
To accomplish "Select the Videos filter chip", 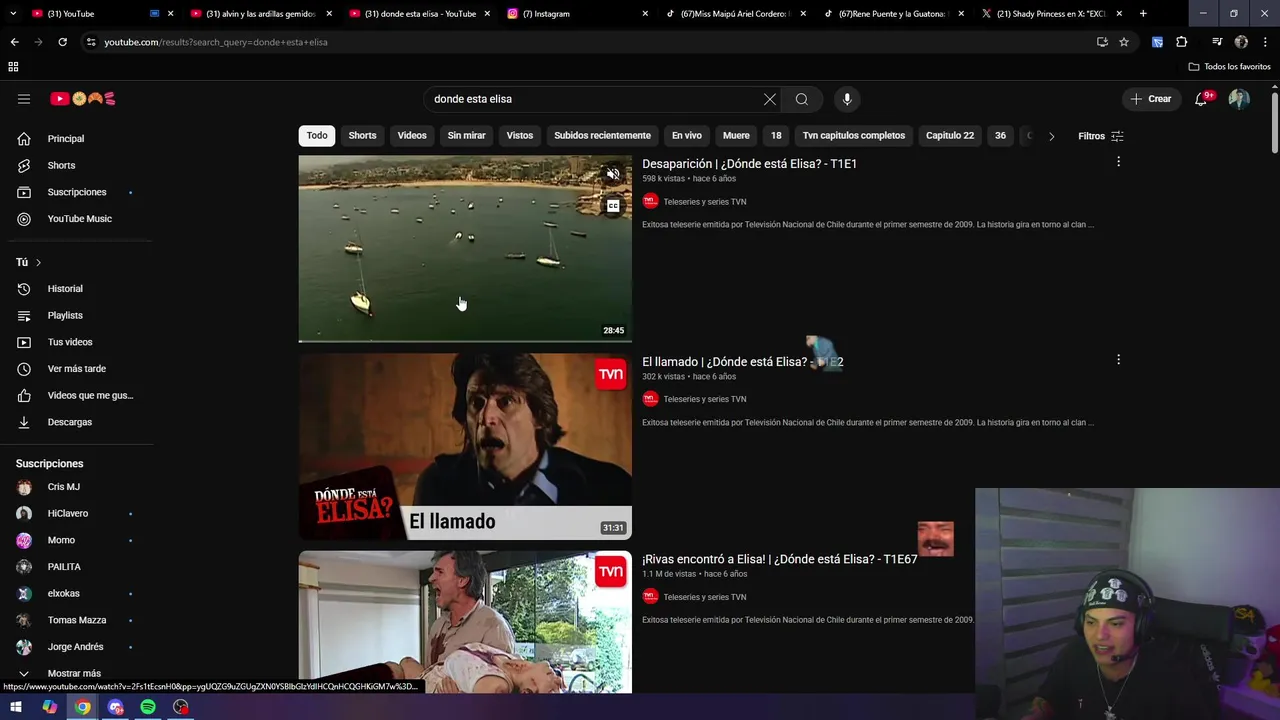I will tap(412, 136).
